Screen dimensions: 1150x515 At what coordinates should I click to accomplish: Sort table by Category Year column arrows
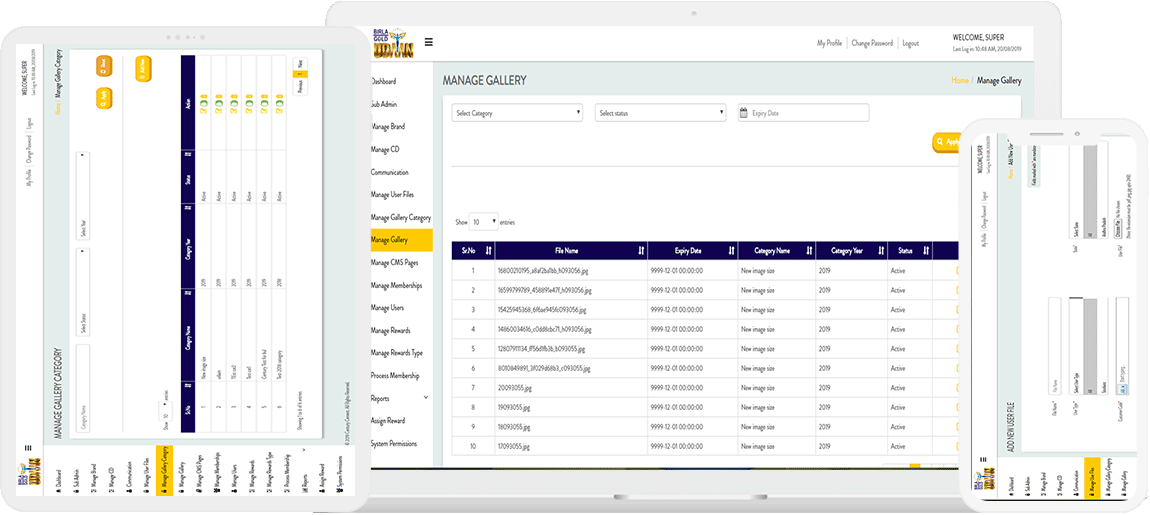(879, 251)
